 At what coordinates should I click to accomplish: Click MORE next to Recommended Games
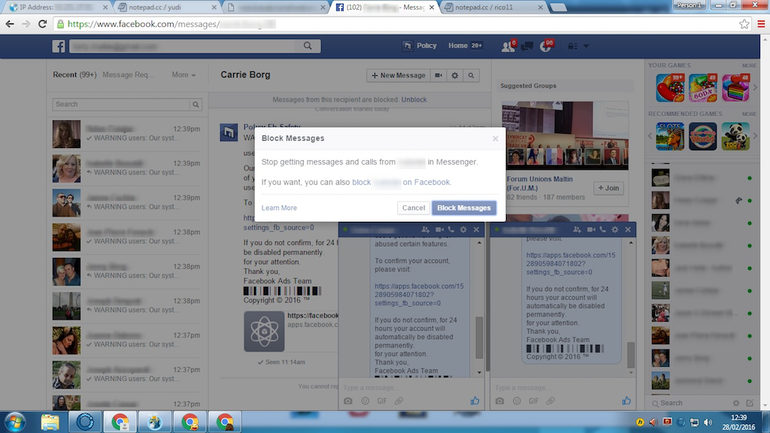point(749,114)
